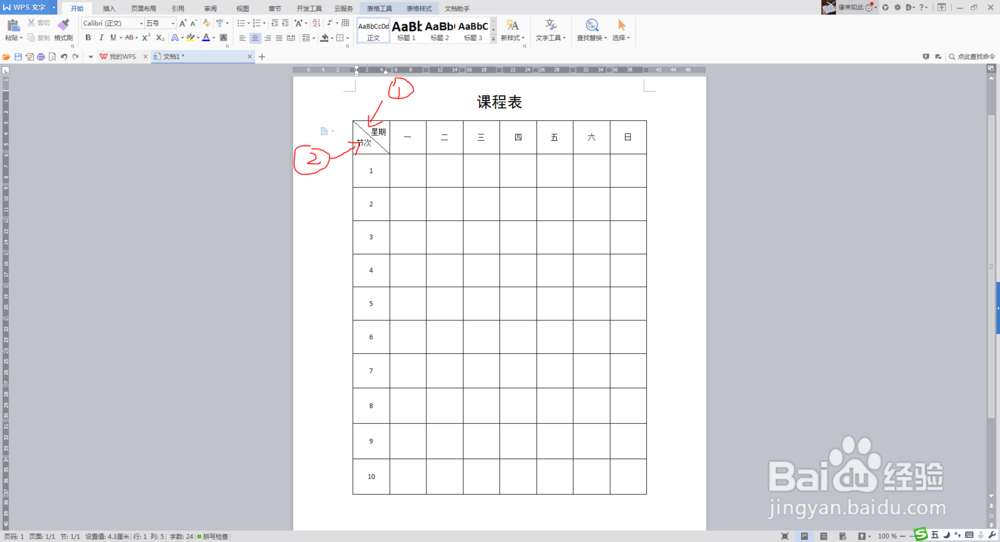This screenshot has width=1000, height=542.
Task: Close the 文档1 document tab
Action: click(249, 57)
